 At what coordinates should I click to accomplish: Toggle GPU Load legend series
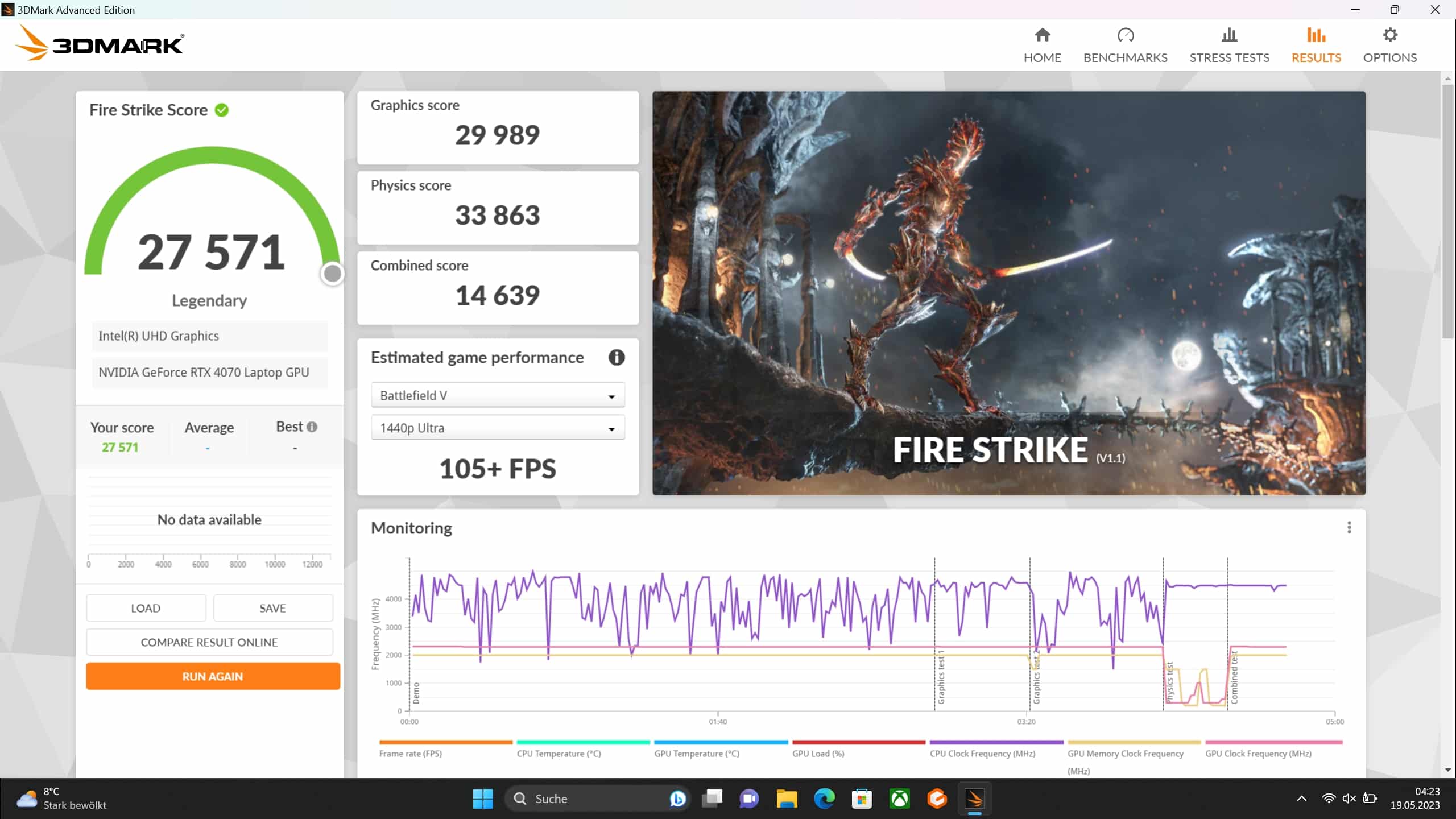818,753
